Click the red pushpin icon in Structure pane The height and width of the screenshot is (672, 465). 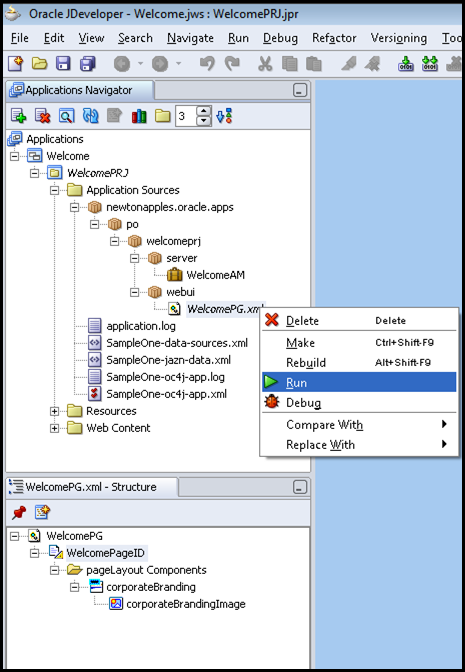coord(19,512)
